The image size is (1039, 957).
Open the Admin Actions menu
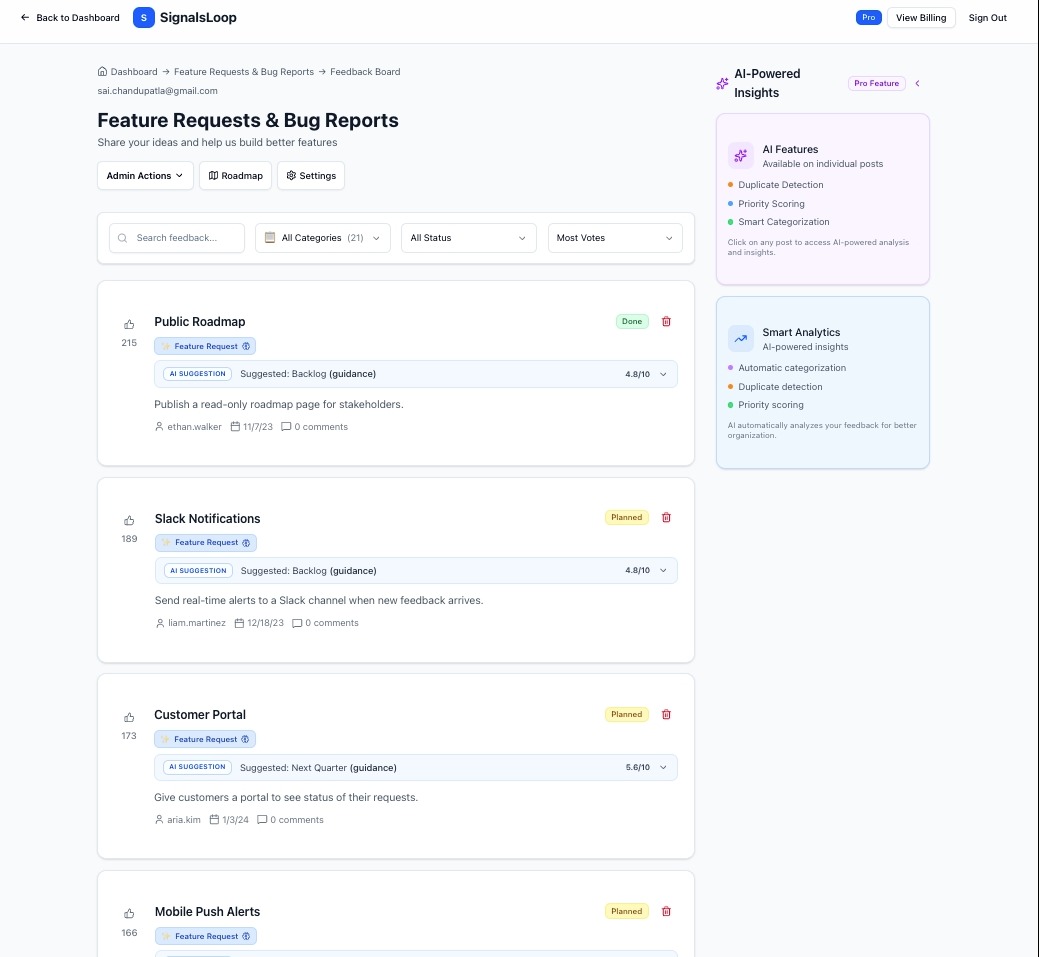(x=144, y=175)
